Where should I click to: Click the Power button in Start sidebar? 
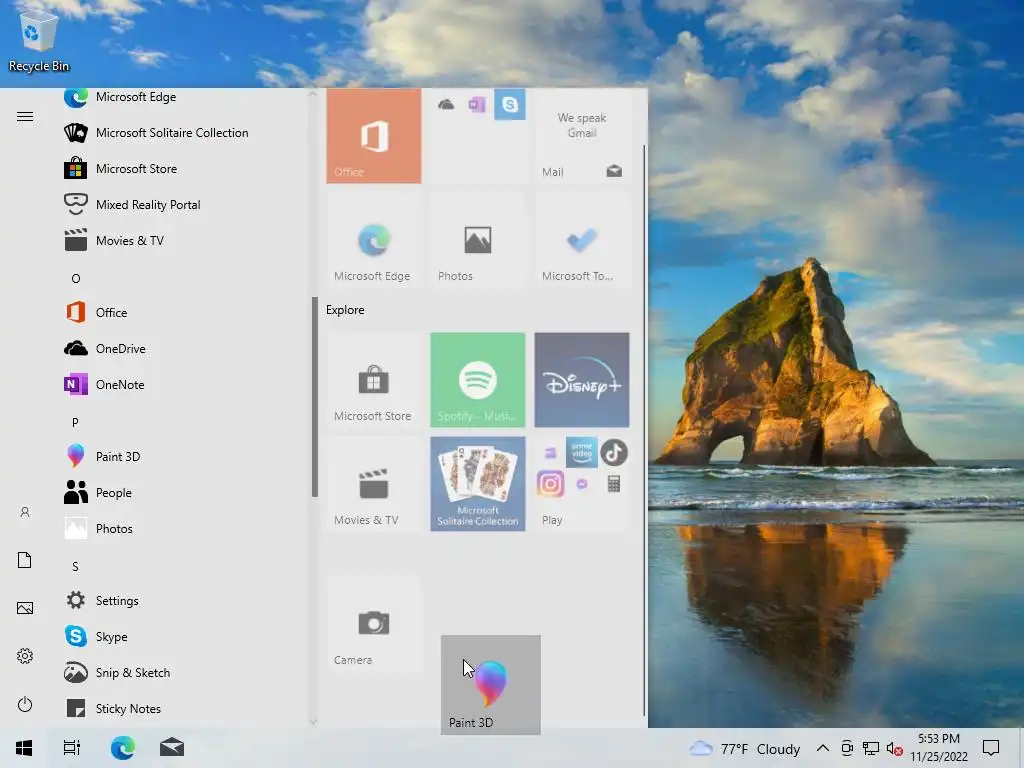click(x=25, y=704)
